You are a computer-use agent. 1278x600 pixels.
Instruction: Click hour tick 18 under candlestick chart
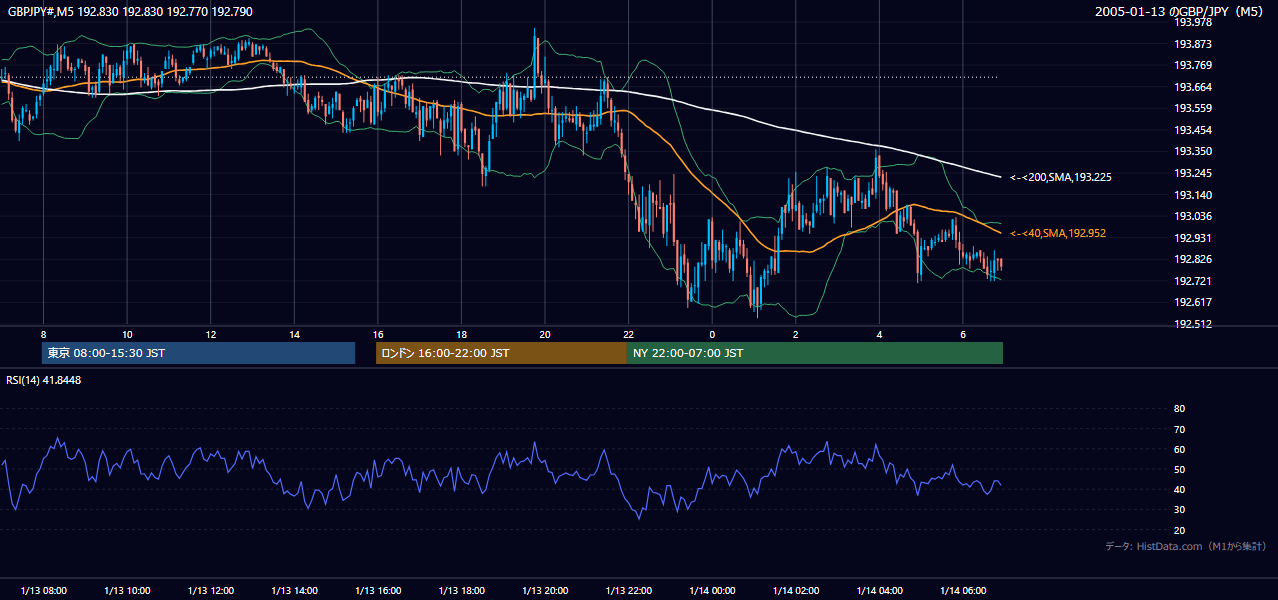461,334
